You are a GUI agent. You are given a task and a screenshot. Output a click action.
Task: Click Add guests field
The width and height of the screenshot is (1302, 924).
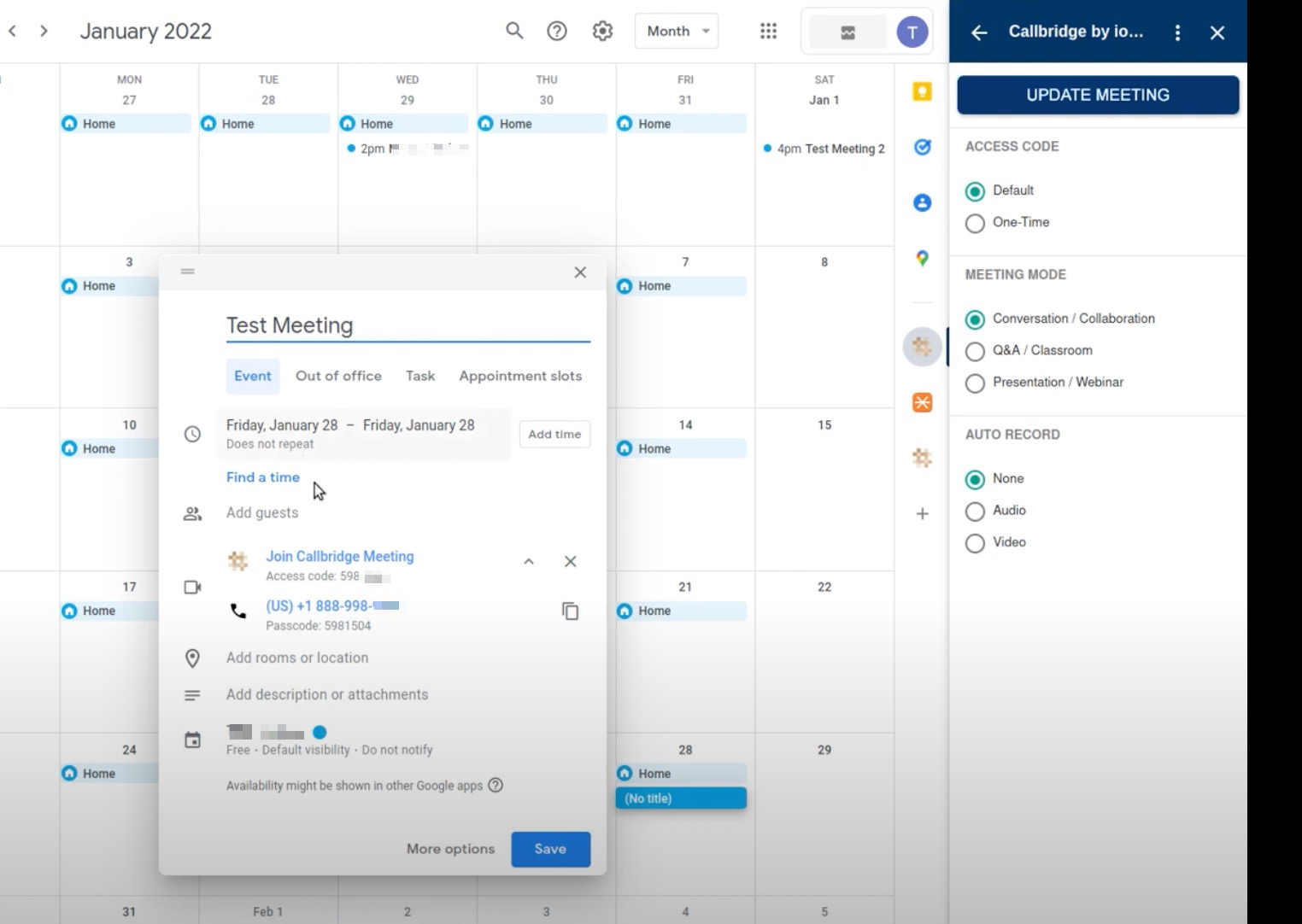[x=262, y=513]
